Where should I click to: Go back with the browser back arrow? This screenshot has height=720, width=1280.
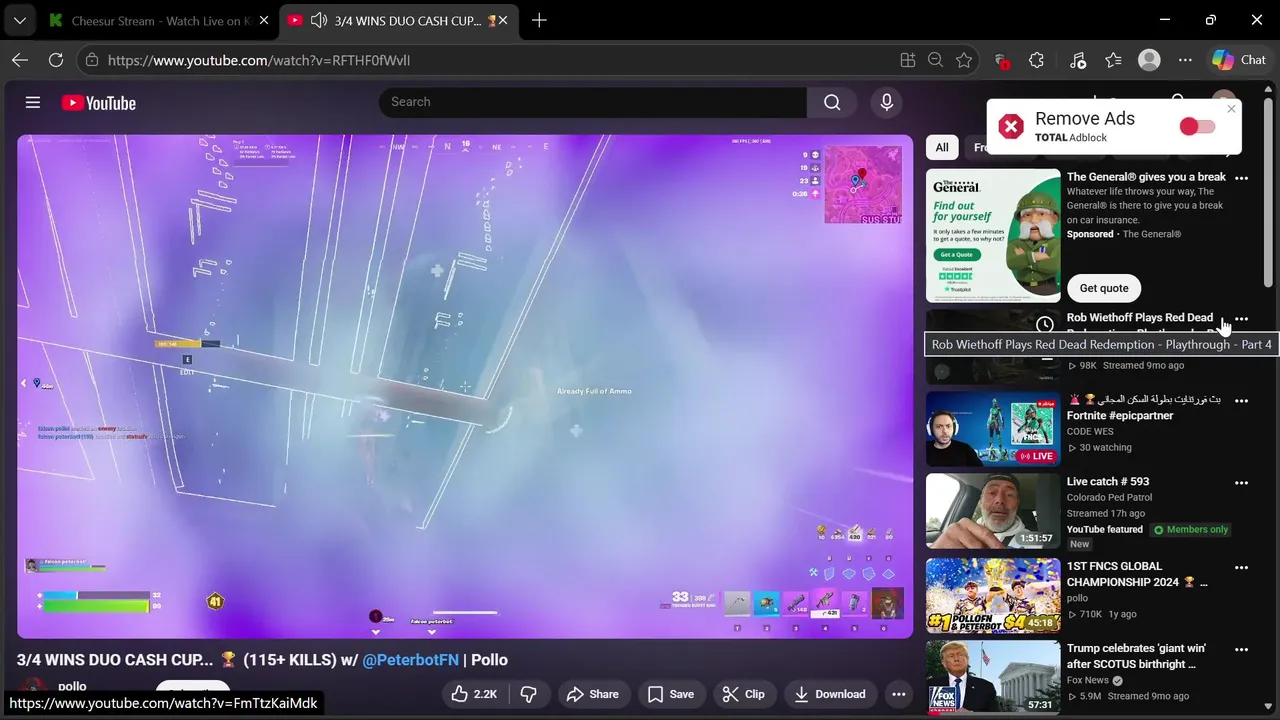point(20,60)
